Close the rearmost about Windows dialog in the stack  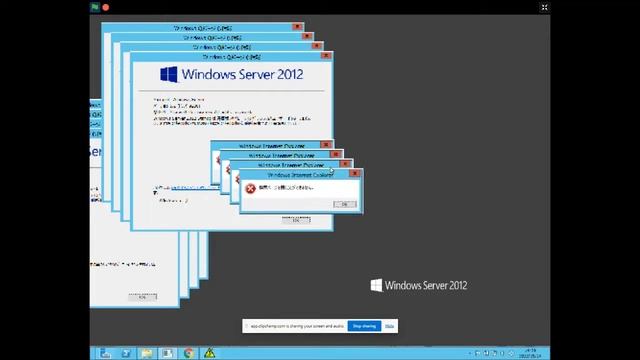coord(297,27)
